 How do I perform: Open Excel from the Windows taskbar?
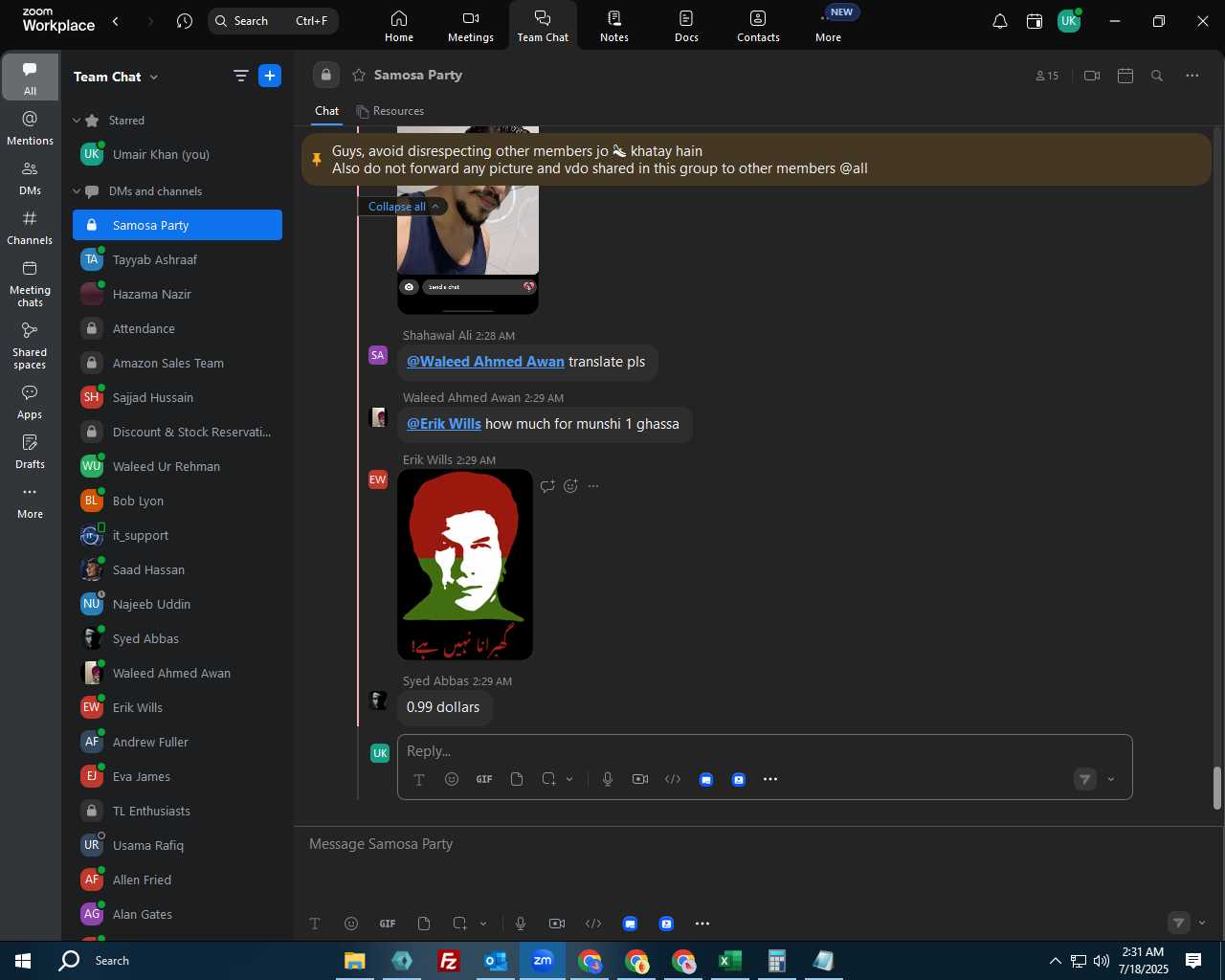tap(729, 961)
